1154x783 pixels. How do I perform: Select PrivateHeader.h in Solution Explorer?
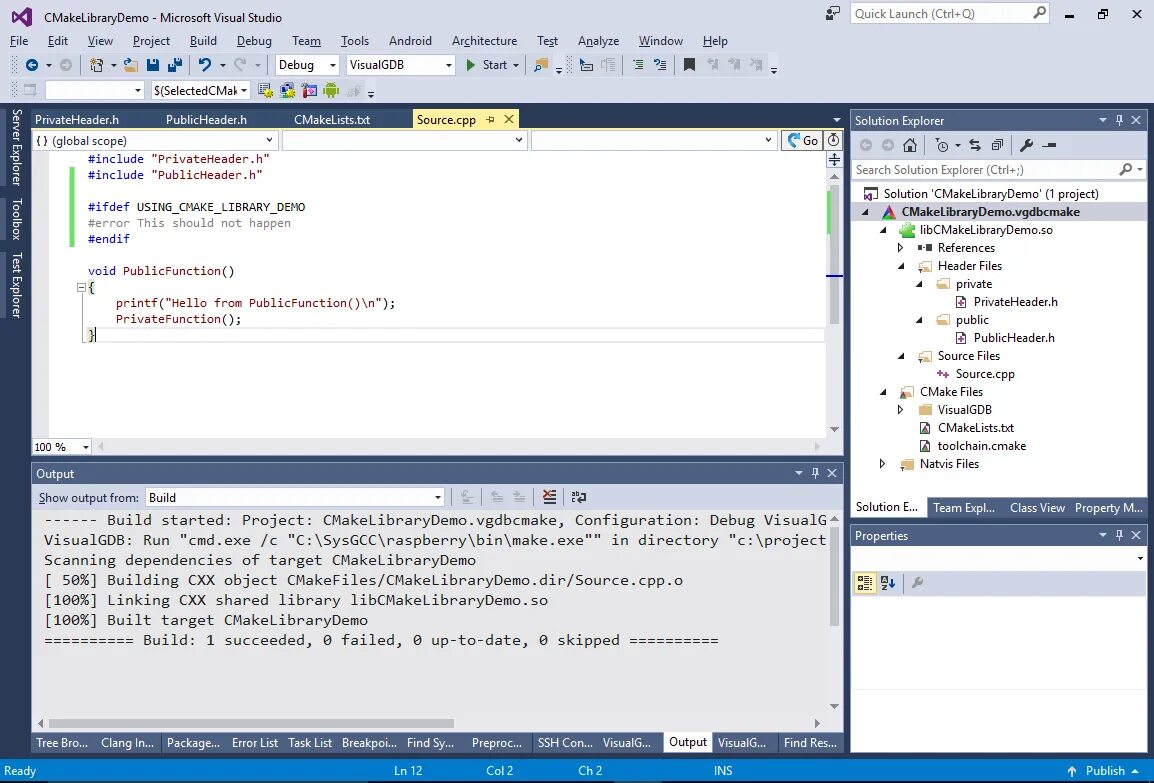tap(1016, 302)
